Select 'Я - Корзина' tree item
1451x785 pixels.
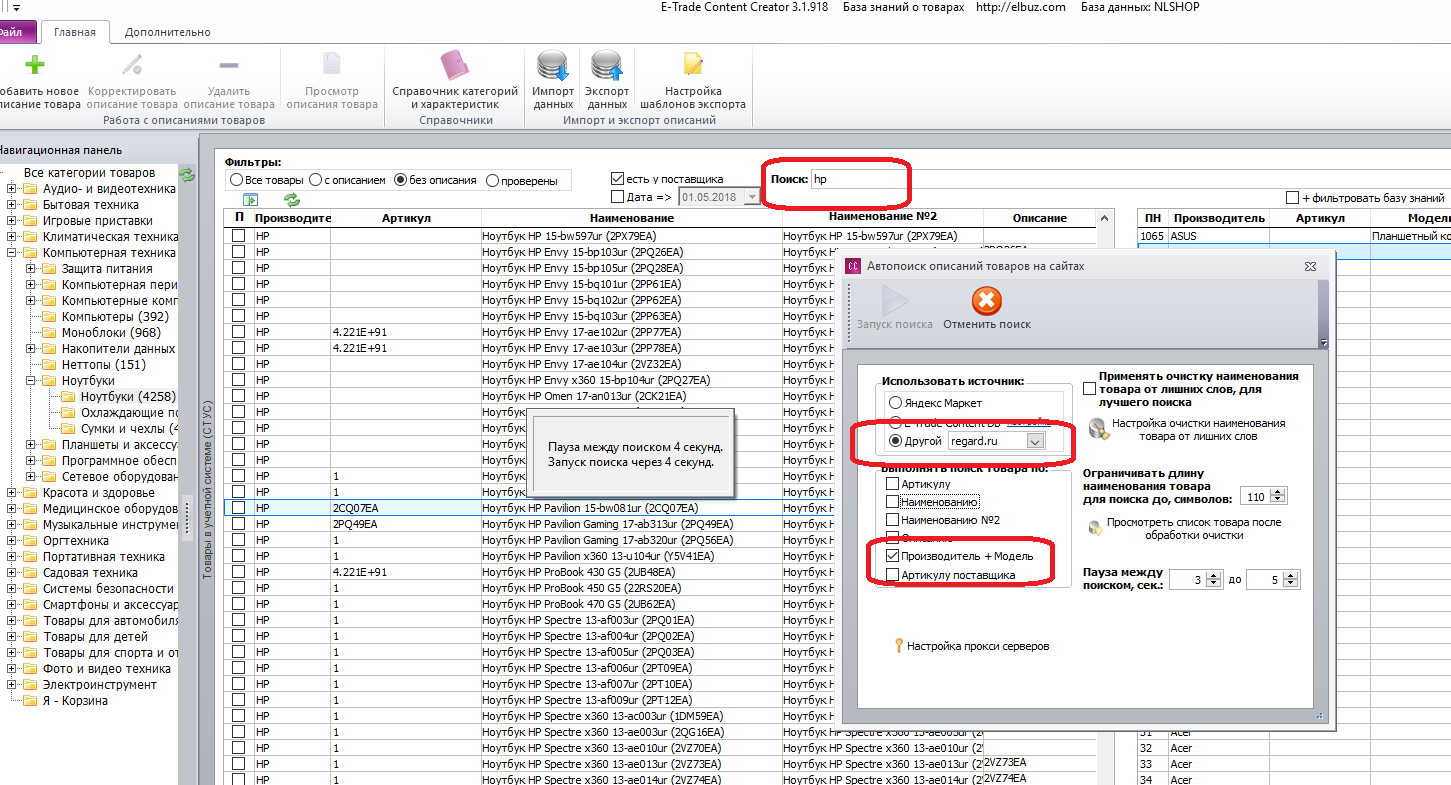75,701
